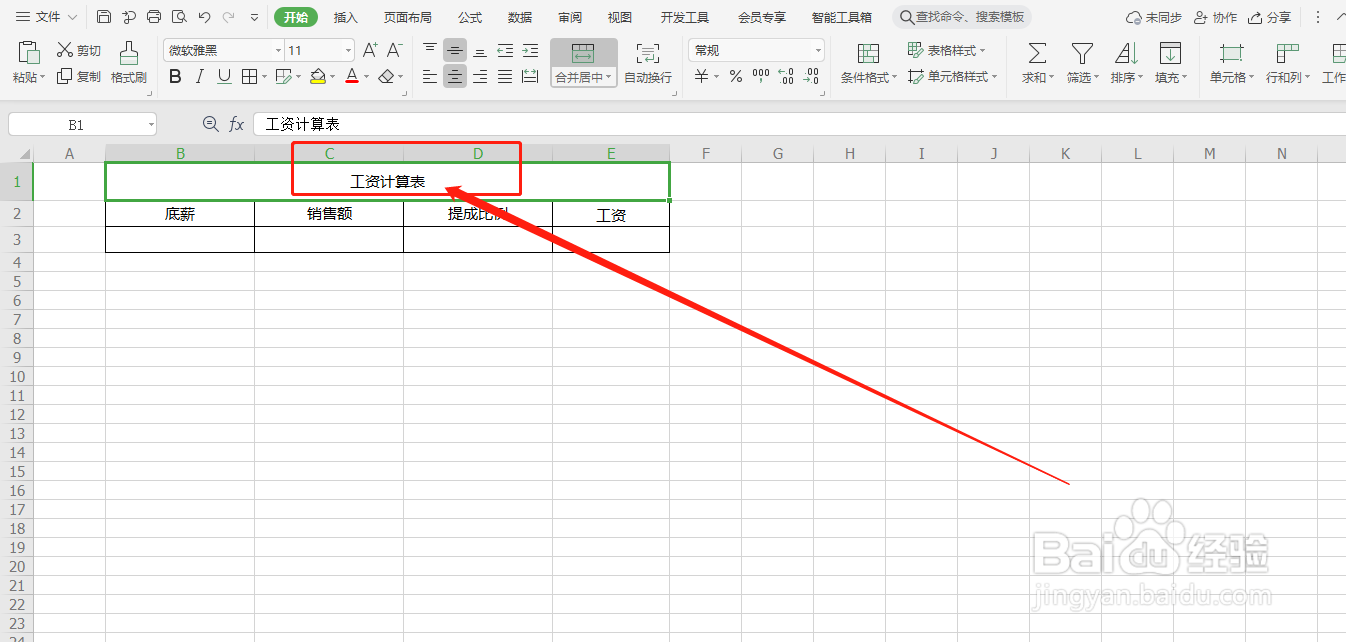Toggle underline formatting
Screen dimensions: 1346x642
click(222, 76)
